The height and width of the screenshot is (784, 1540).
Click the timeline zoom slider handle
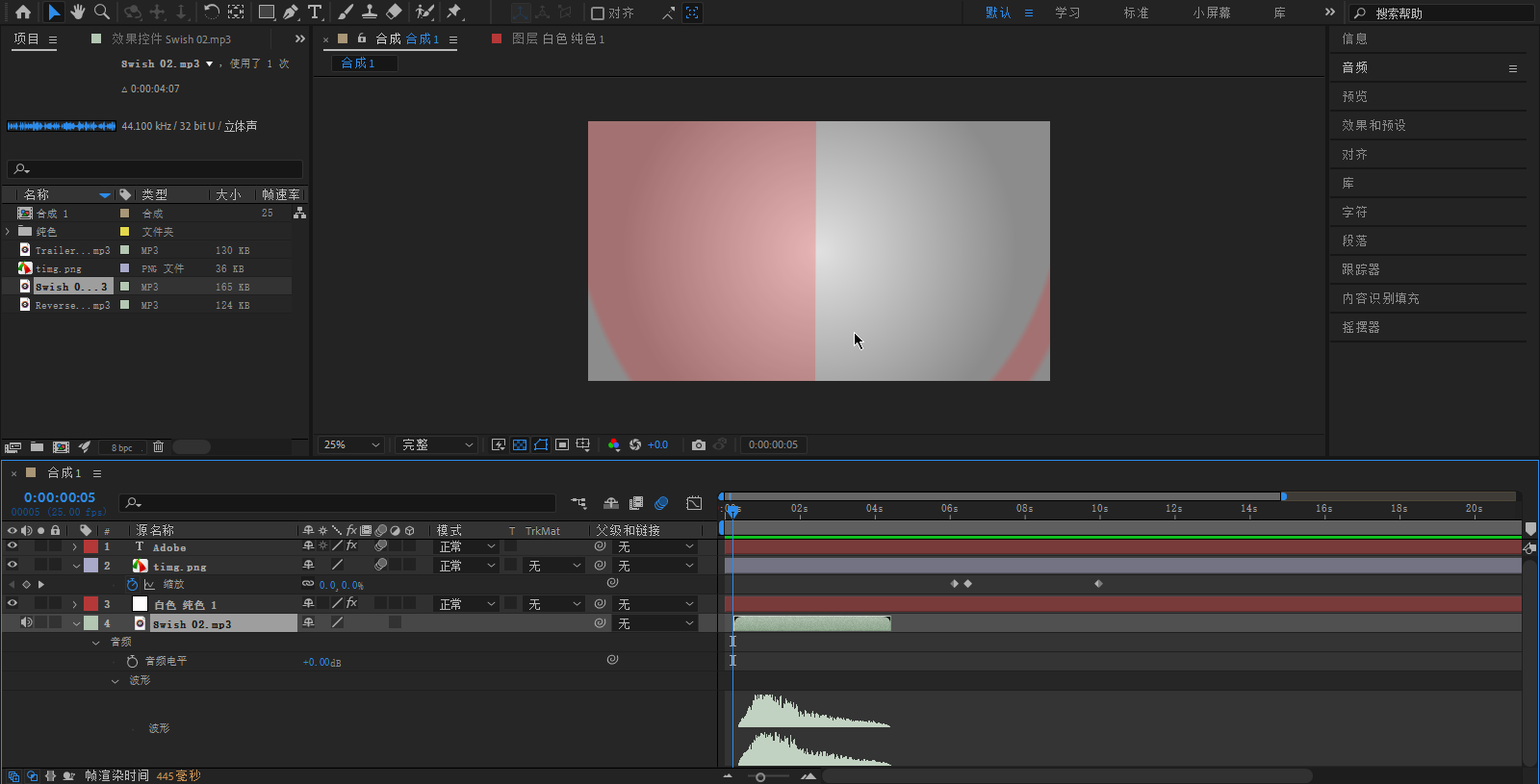(760, 776)
